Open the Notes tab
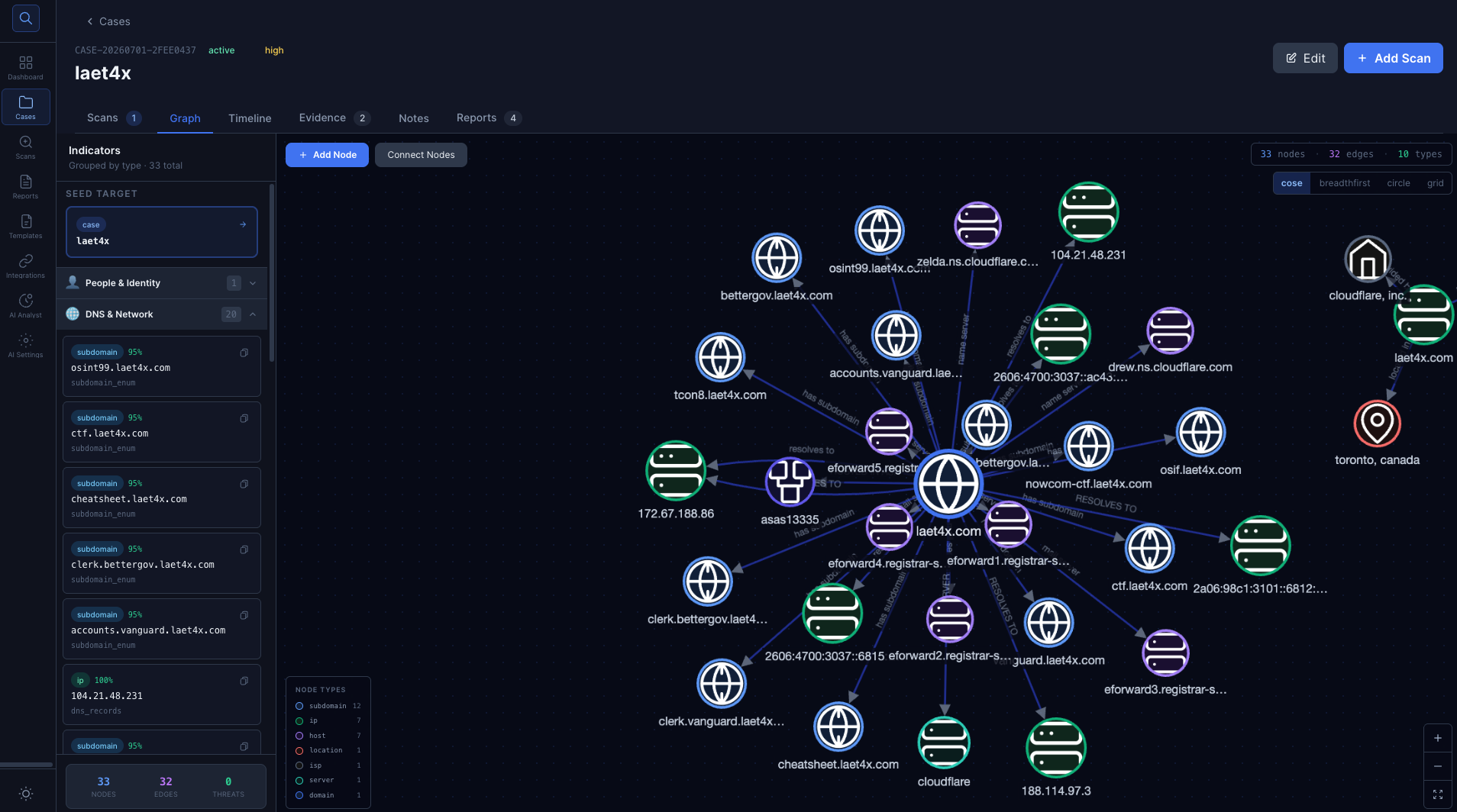1457x812 pixels. (413, 118)
